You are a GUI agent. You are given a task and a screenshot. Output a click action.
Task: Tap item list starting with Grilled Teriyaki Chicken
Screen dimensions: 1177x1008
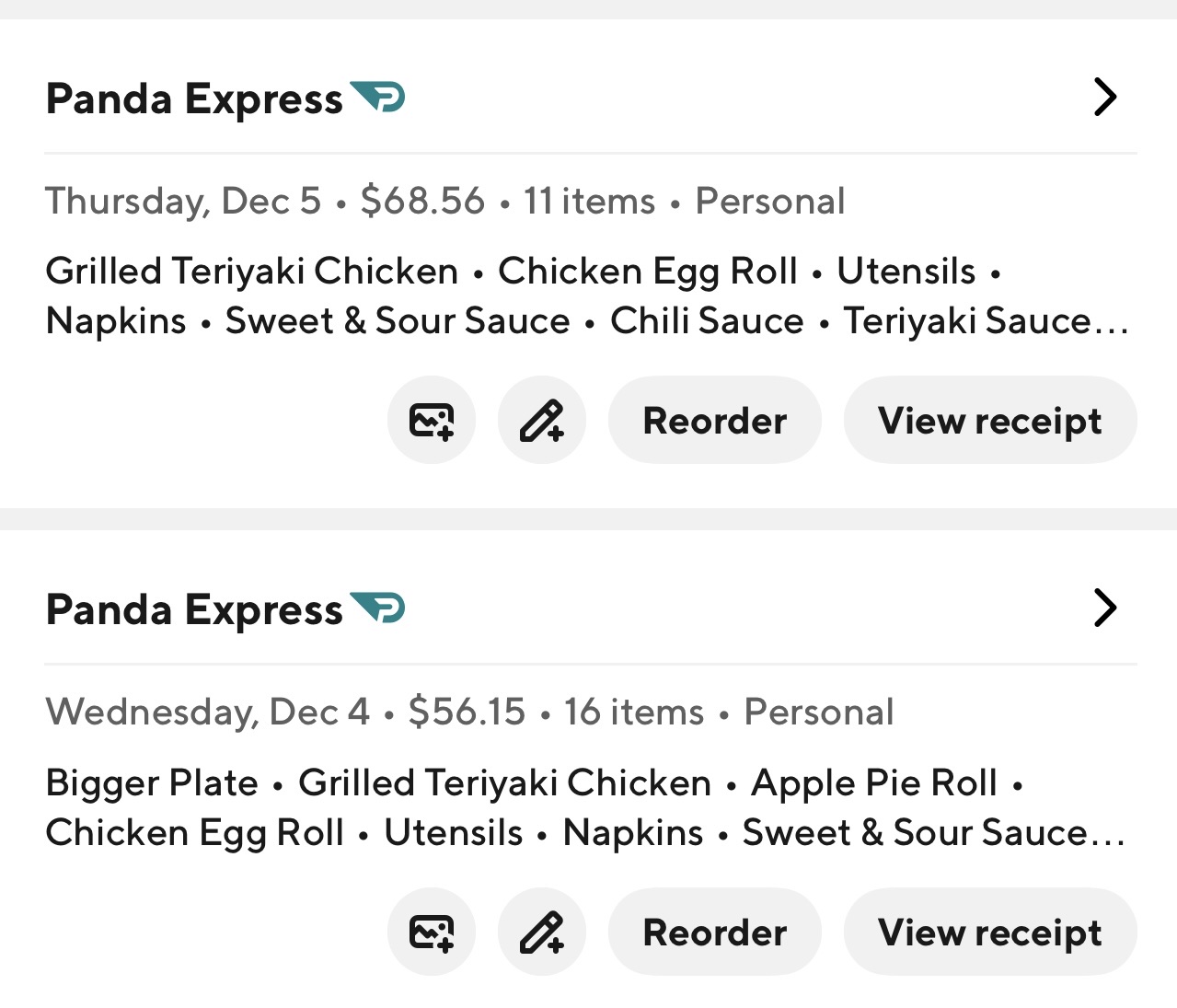pyautogui.click(x=587, y=296)
